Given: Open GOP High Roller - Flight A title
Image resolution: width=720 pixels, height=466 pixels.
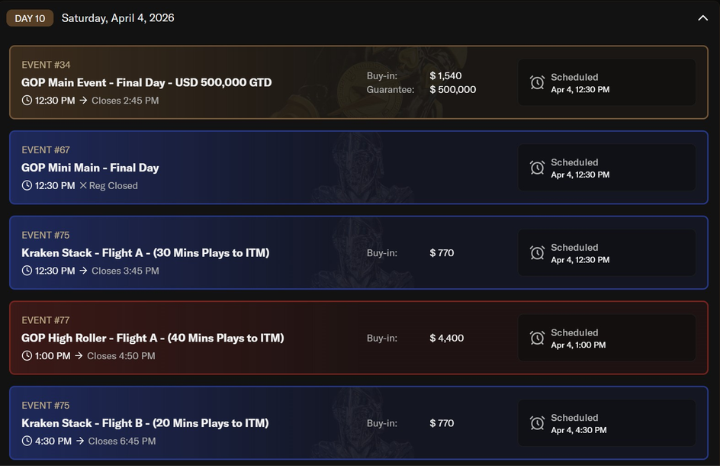Looking at the screenshot, I should [x=152, y=338].
